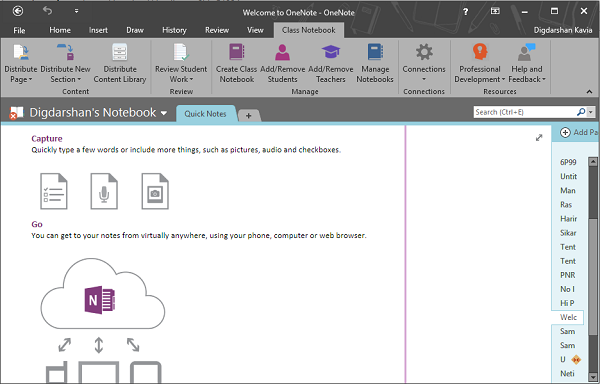Image resolution: width=600 pixels, height=384 pixels.
Task: Select the Quick Notes section tab
Action: 205,114
